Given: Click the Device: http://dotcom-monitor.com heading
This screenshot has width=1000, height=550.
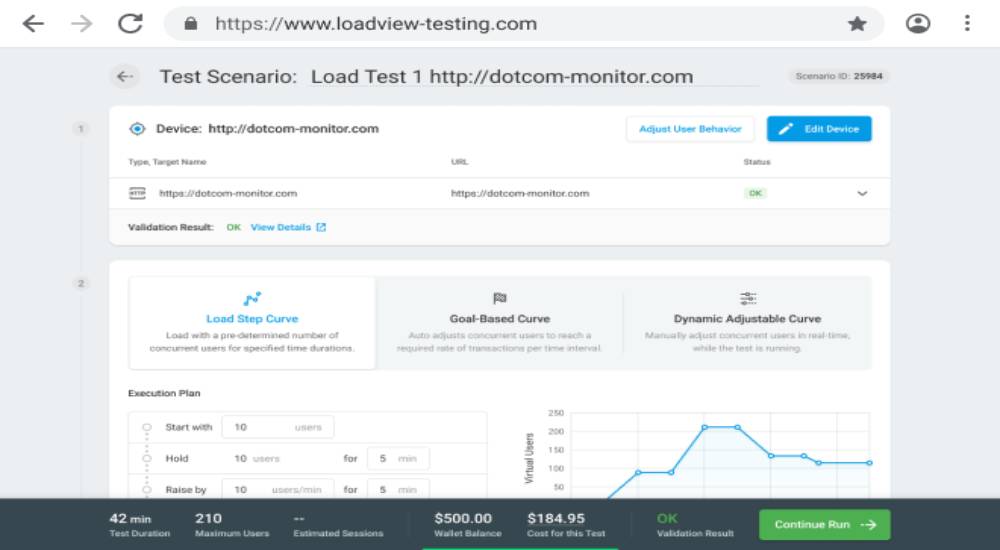Looking at the screenshot, I should tap(267, 129).
